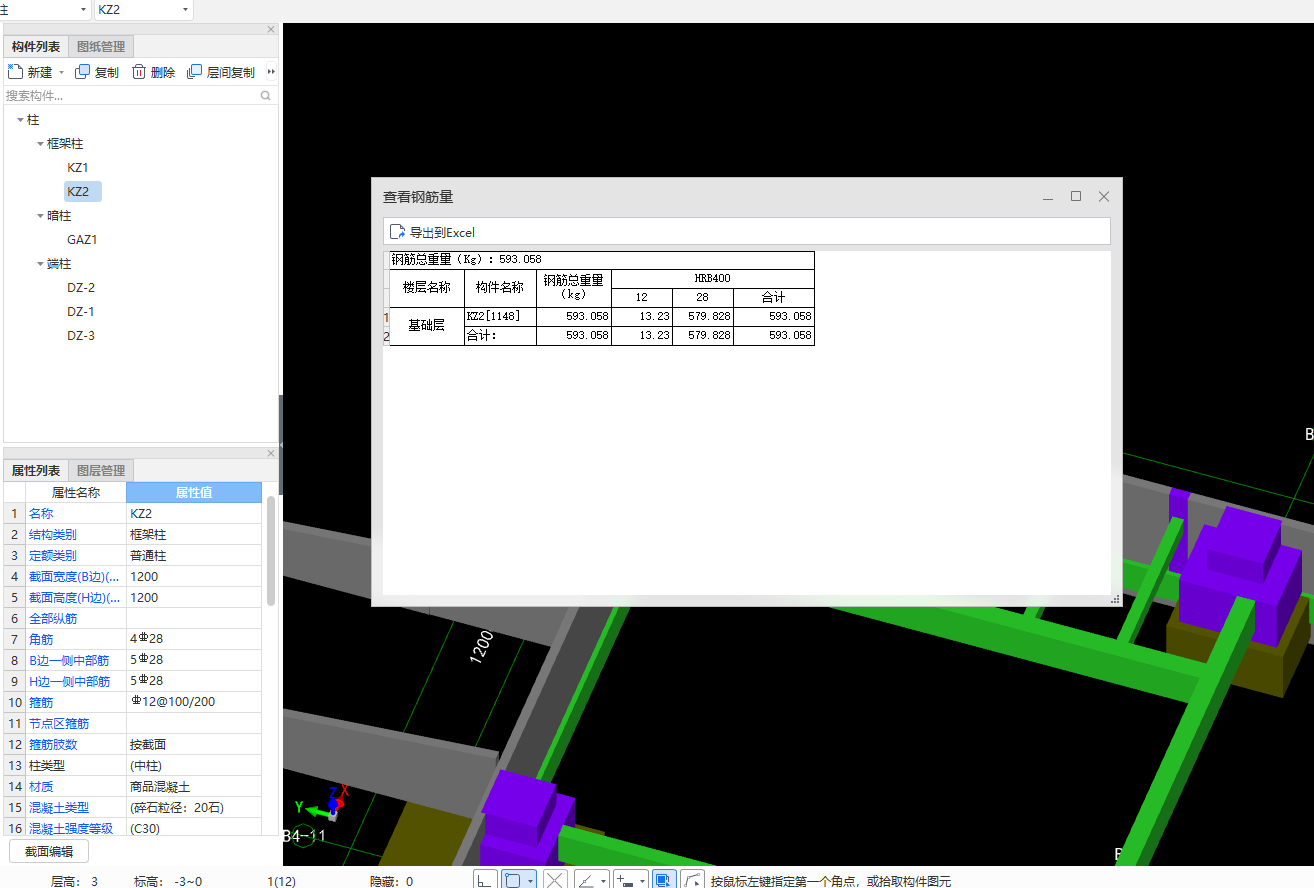The image size is (1314, 888).
Task: Click the 基础层 floor name cell
Action: tap(427, 326)
